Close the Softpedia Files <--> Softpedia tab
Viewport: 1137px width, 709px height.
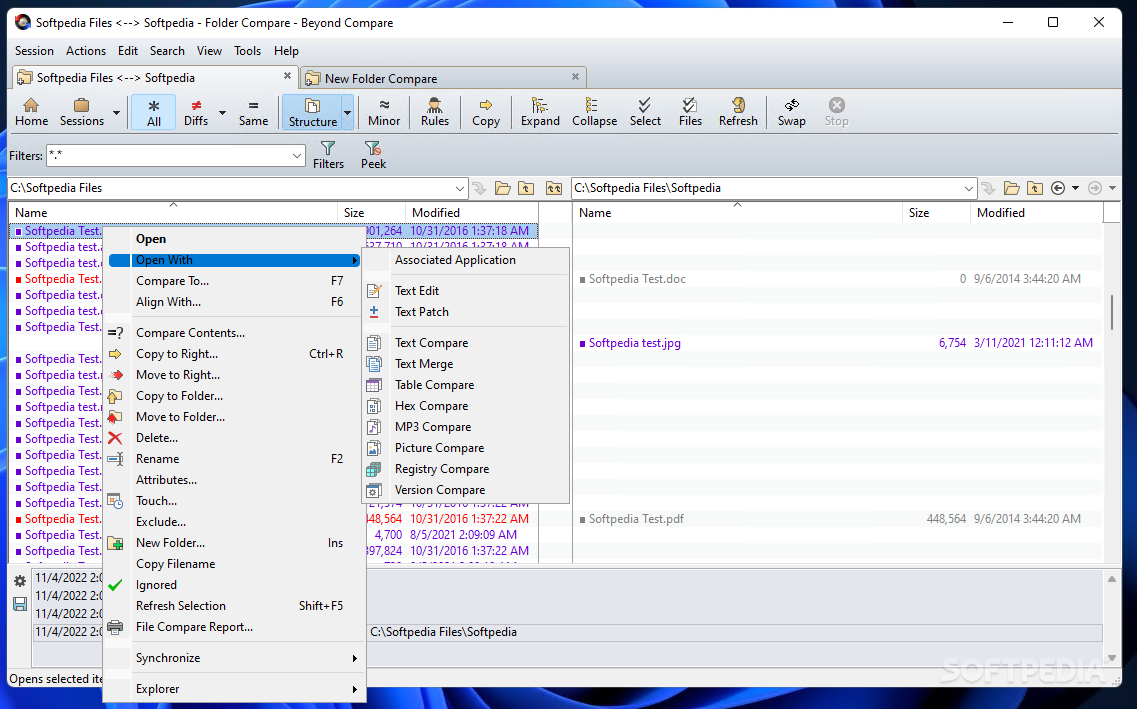click(x=287, y=75)
